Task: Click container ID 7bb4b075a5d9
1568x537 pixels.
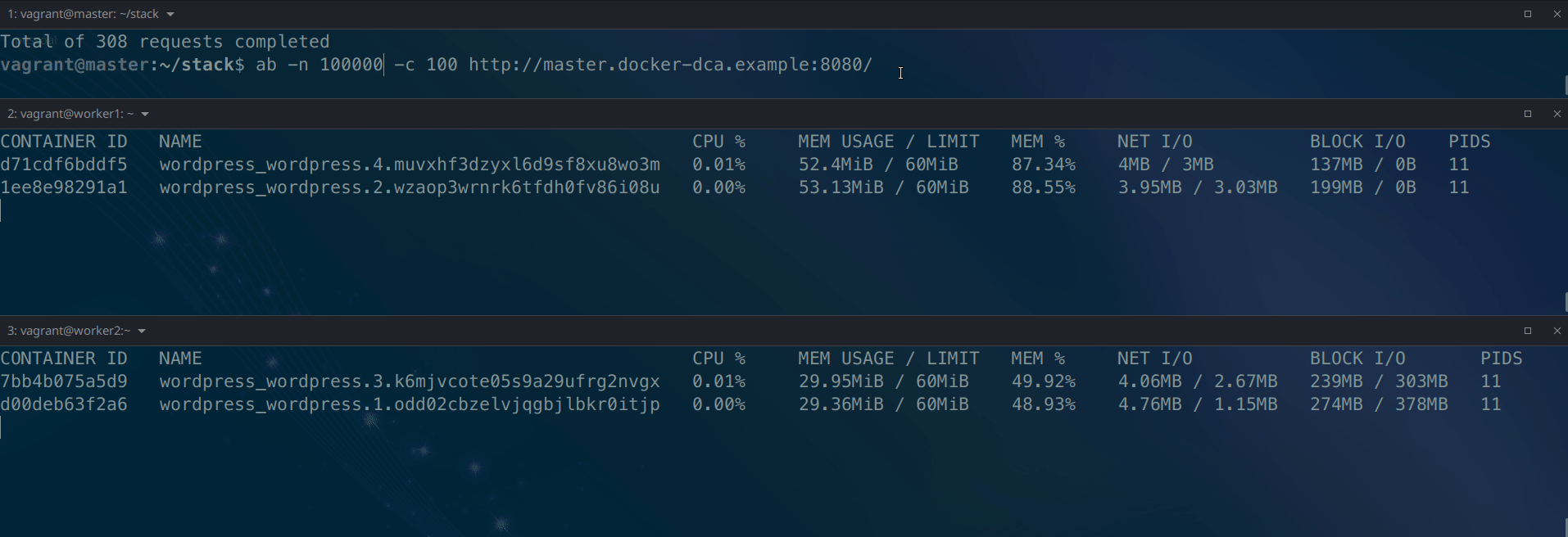Action: click(x=64, y=381)
